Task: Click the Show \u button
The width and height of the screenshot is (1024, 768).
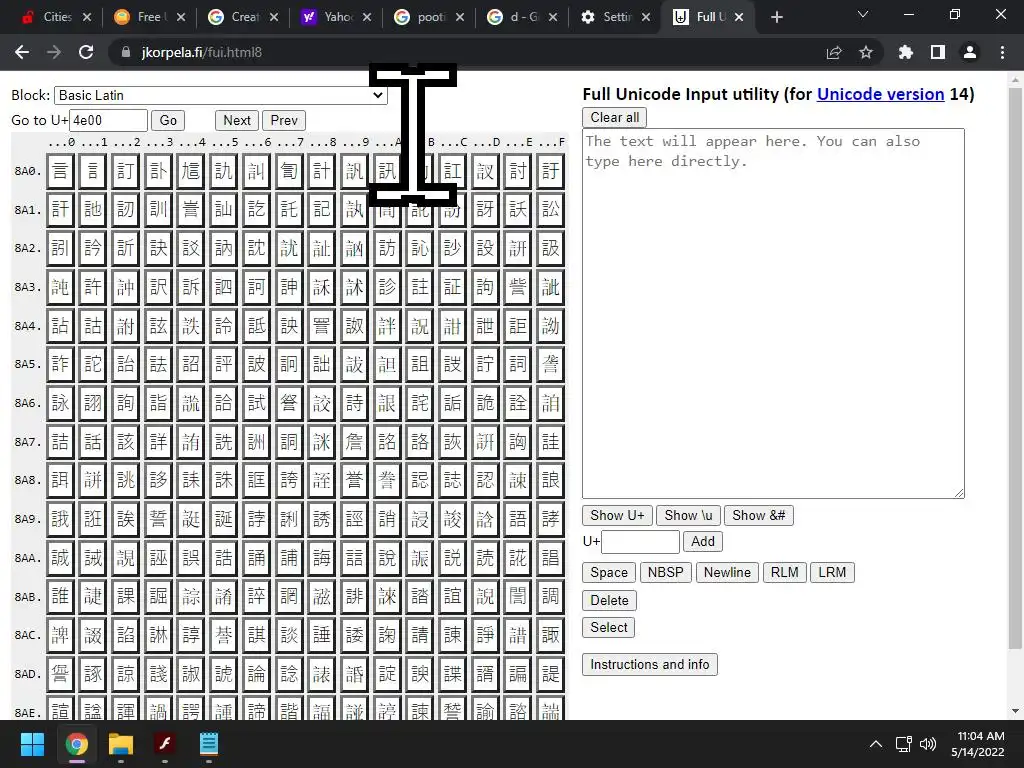Action: (x=688, y=515)
